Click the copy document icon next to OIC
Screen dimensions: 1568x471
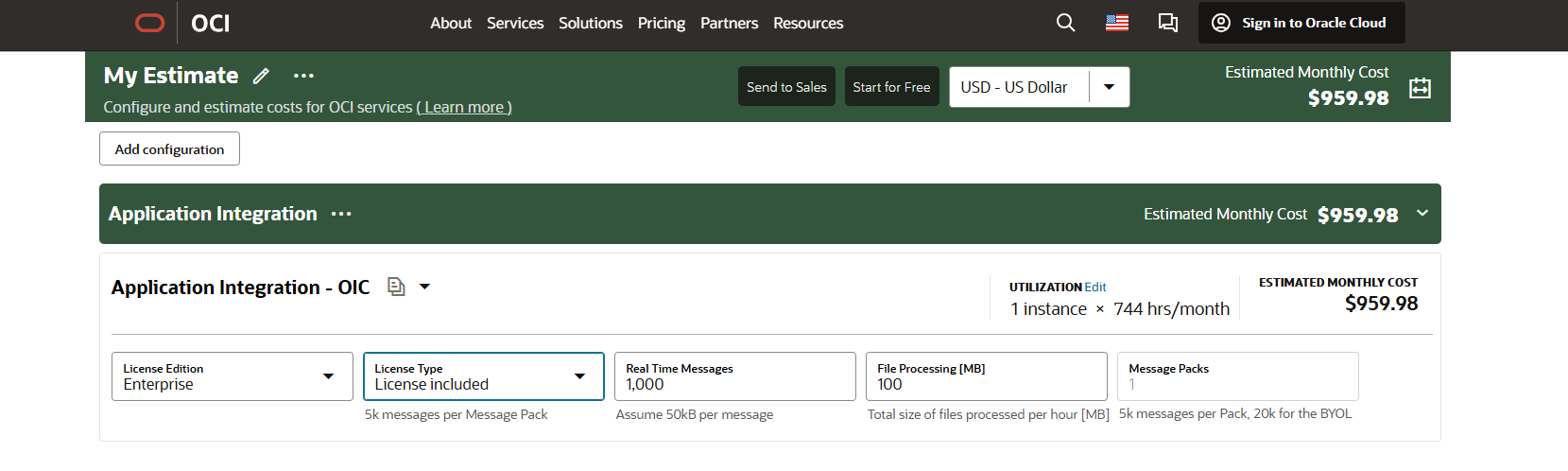pos(396,287)
